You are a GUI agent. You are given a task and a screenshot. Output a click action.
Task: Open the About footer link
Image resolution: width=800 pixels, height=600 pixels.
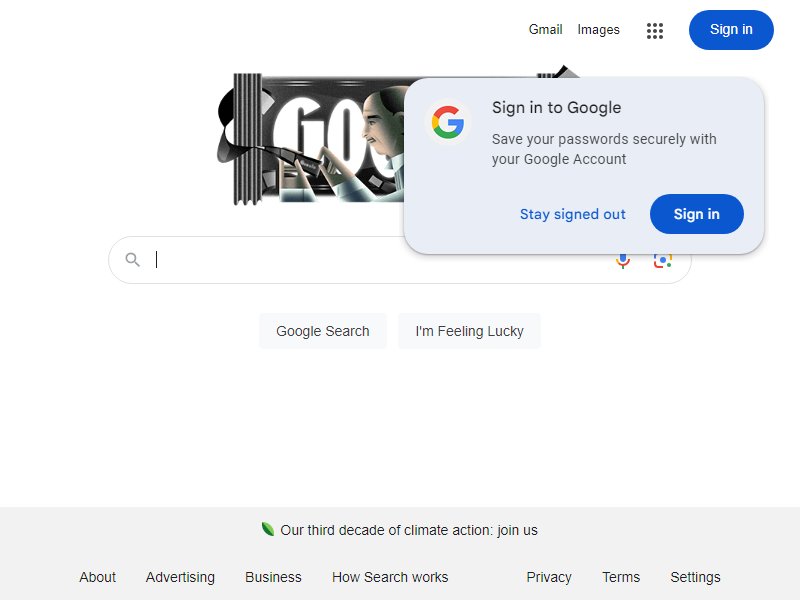(97, 577)
